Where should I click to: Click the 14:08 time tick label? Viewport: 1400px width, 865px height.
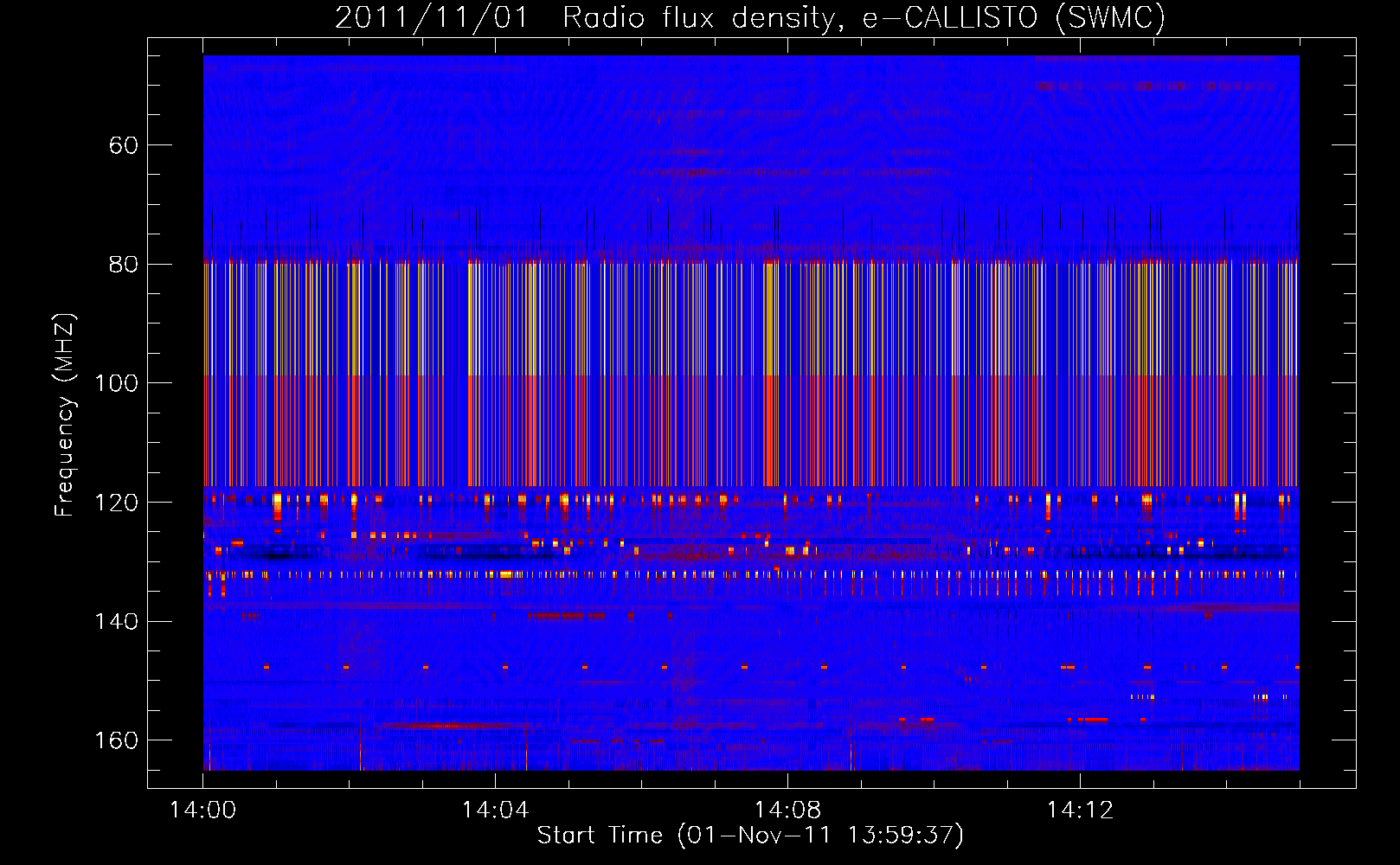click(787, 811)
